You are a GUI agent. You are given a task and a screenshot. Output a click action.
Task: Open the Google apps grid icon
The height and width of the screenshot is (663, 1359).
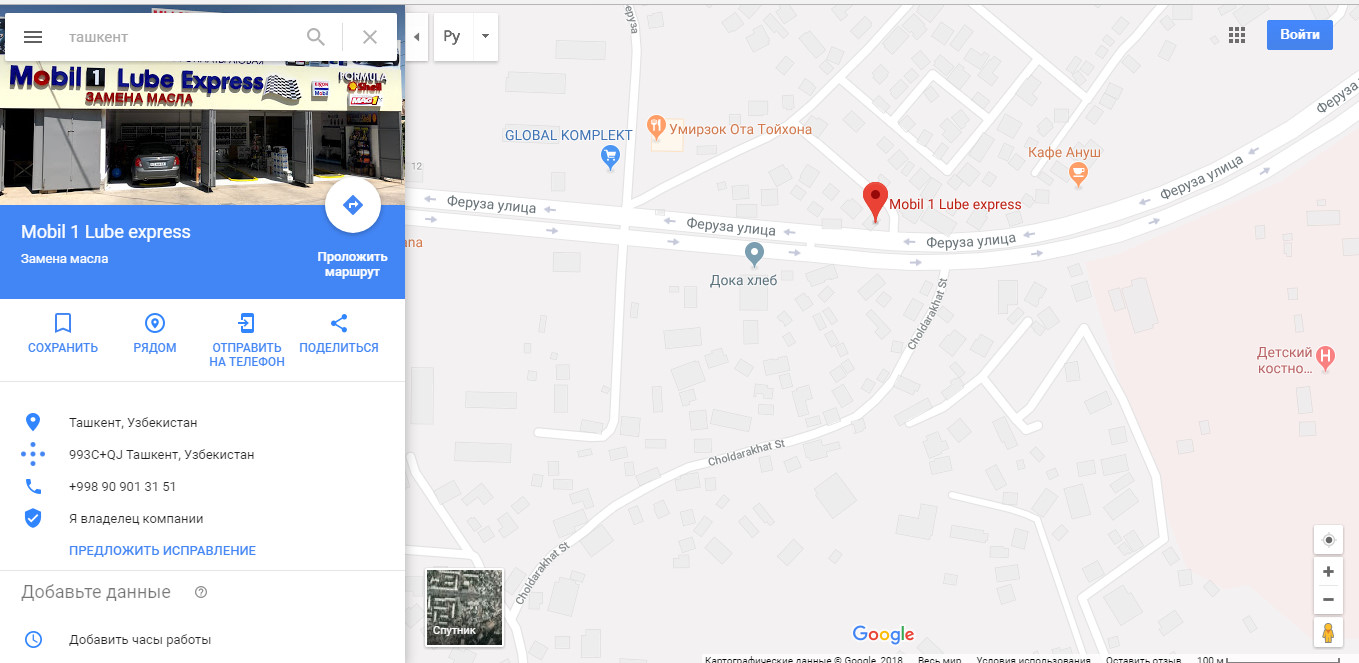point(1237,35)
